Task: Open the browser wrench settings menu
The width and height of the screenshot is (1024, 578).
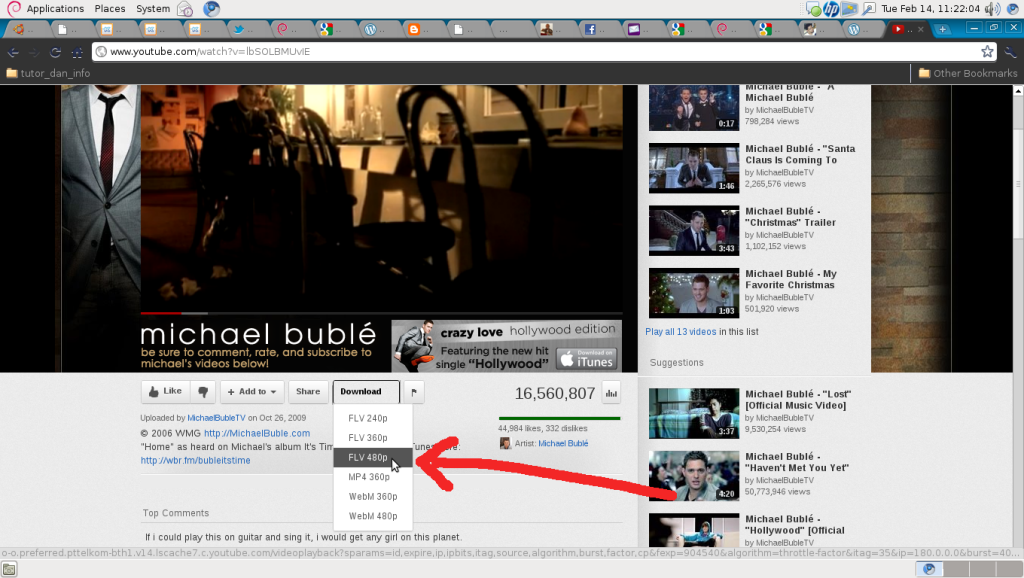Action: pos(1010,52)
